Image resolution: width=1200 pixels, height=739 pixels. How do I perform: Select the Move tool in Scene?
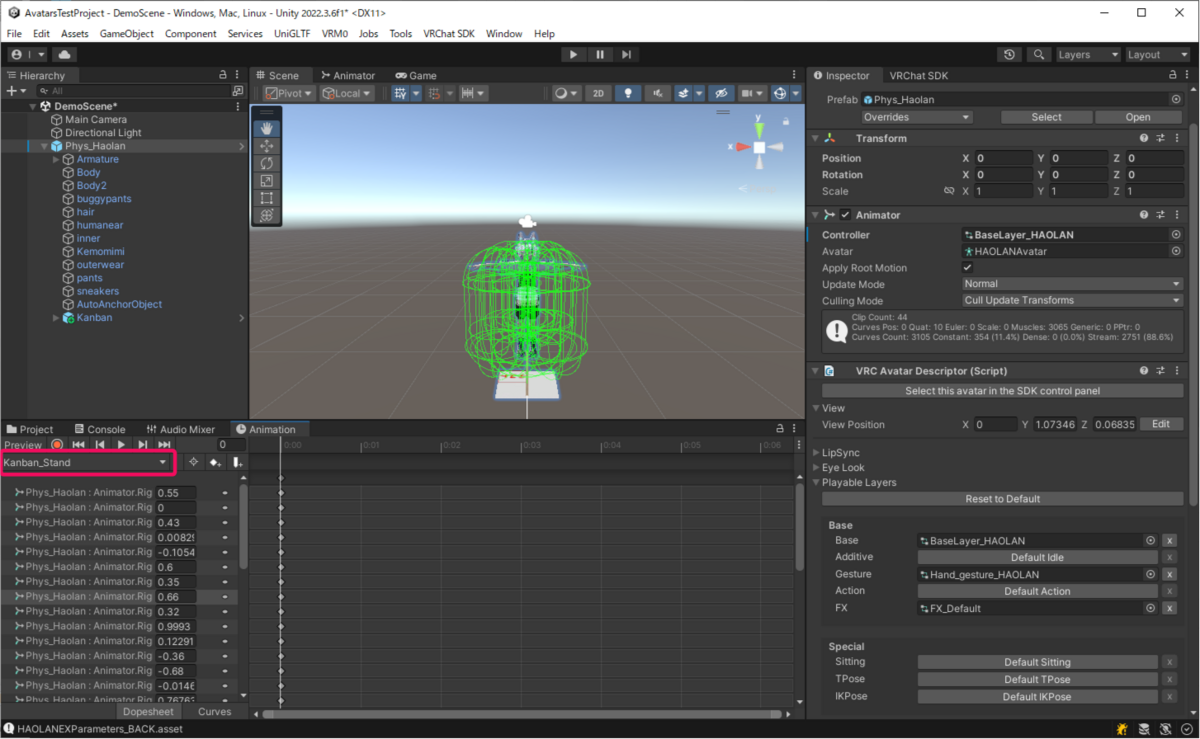[x=267, y=146]
